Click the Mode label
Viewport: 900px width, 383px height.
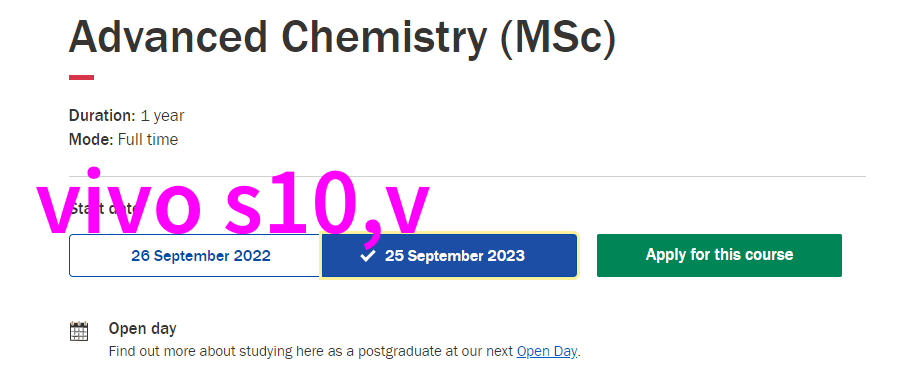91,140
